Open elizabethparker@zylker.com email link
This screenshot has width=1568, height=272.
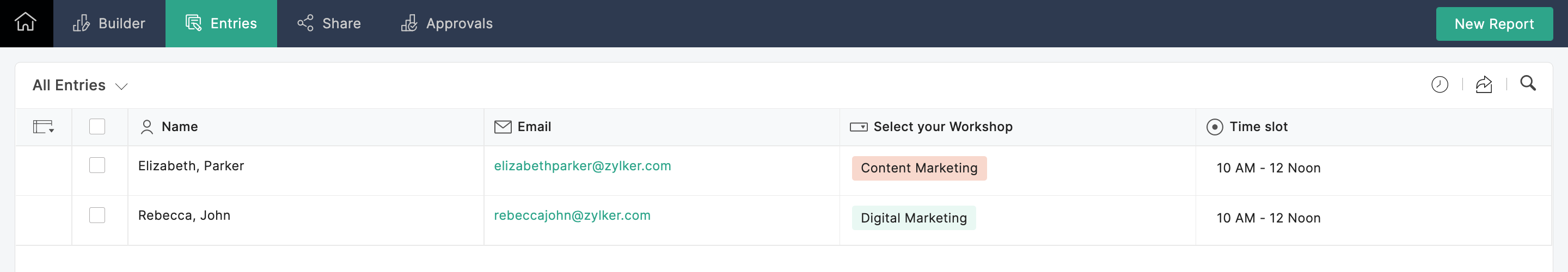[x=582, y=166]
